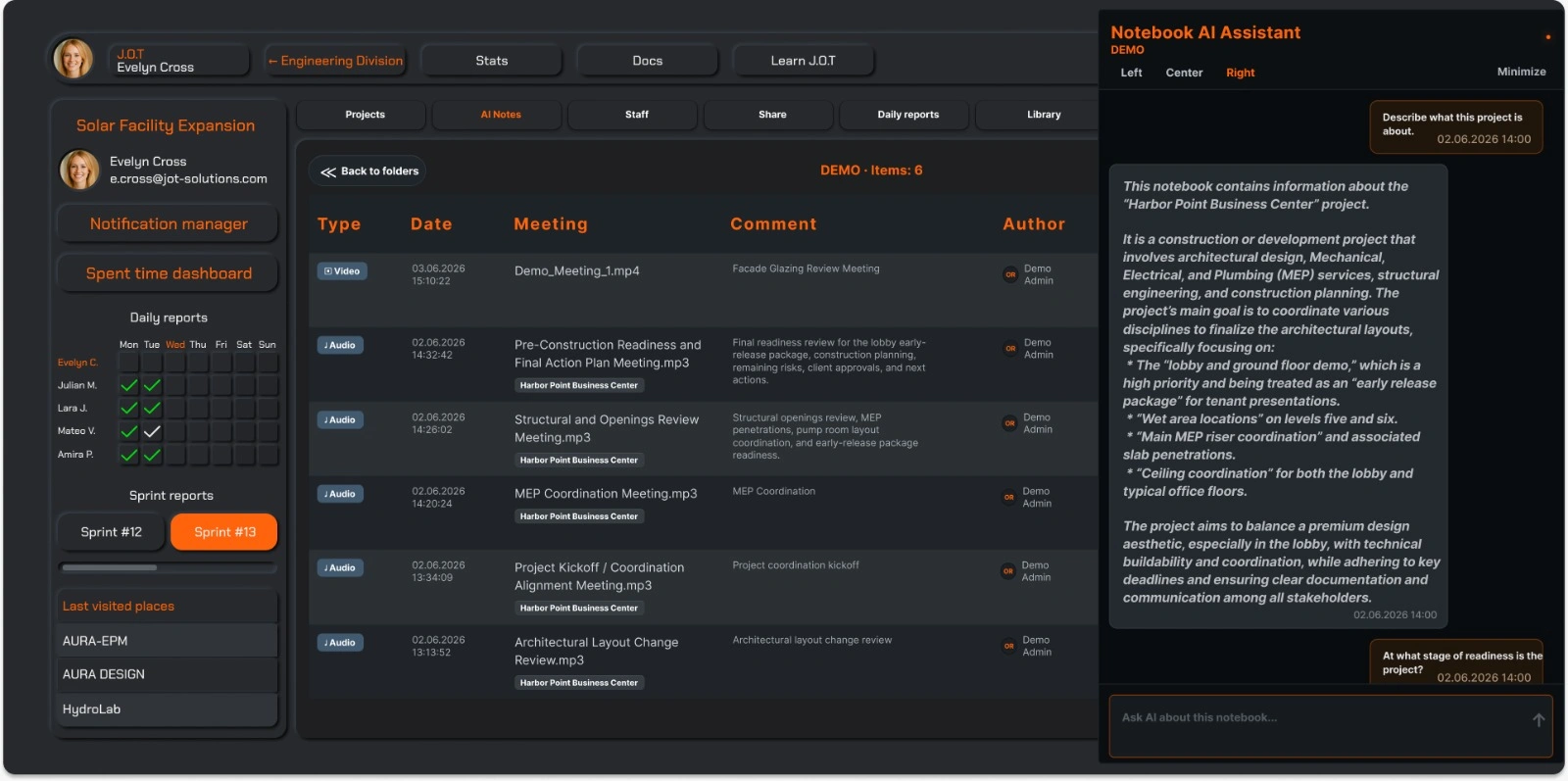Click Audio badge of Architectural Layout Change Review
This screenshot has height=781, width=1568.
click(x=340, y=643)
